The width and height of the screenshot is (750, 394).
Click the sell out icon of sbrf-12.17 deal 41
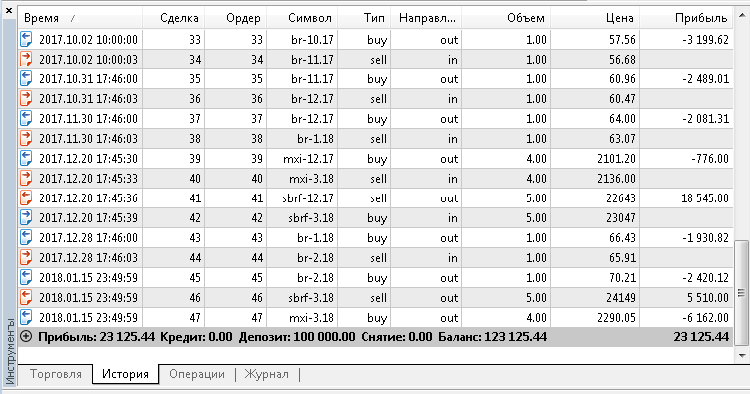[x=26, y=198]
